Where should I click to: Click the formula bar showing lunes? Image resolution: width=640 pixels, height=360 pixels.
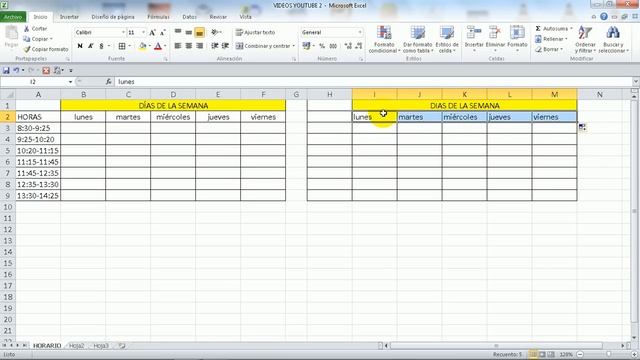[x=373, y=82]
